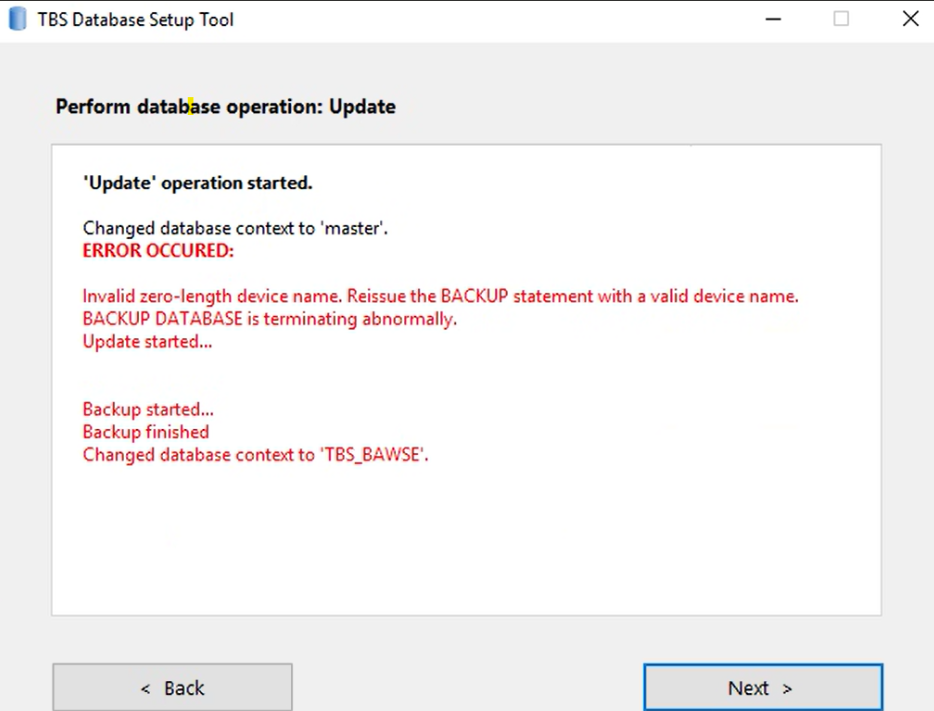Return to previous step via Back button
This screenshot has height=711, width=934.
click(172, 687)
